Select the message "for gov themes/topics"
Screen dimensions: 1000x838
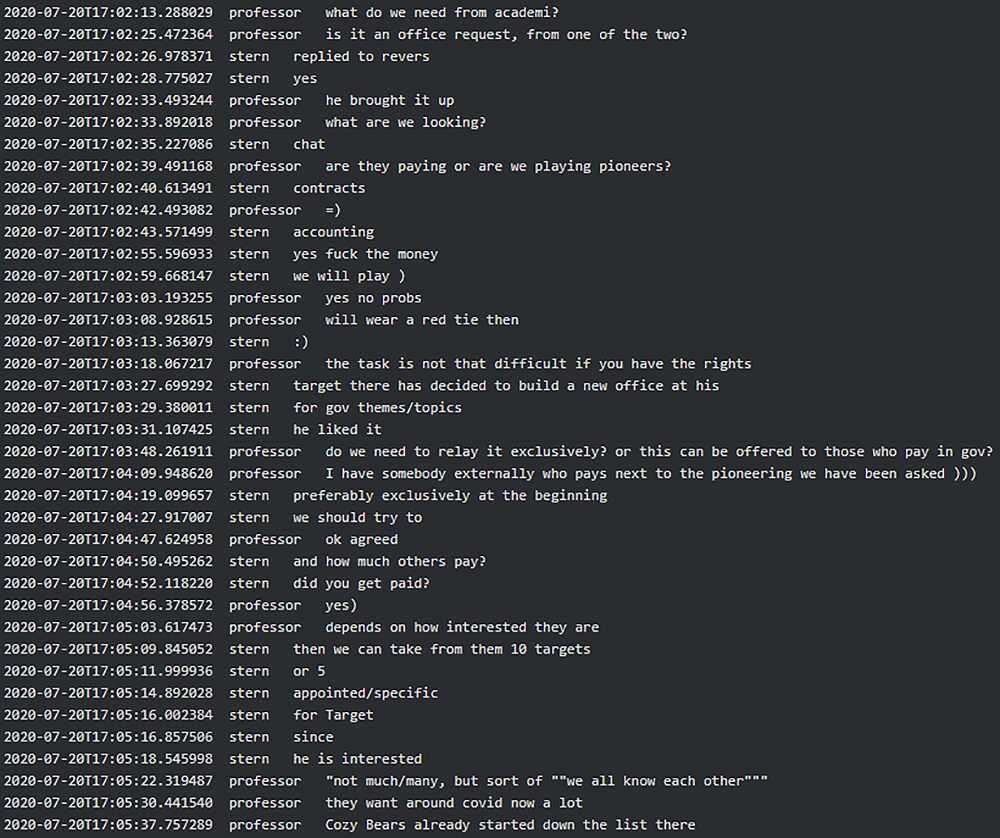click(x=377, y=408)
